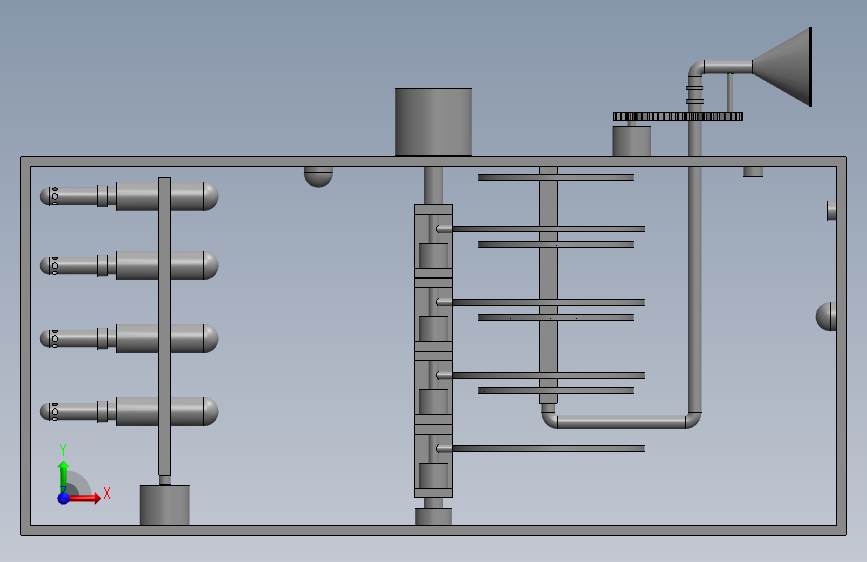Select the small block under top plate near right
Image resolution: width=867 pixels, height=562 pixels.
[x=753, y=171]
